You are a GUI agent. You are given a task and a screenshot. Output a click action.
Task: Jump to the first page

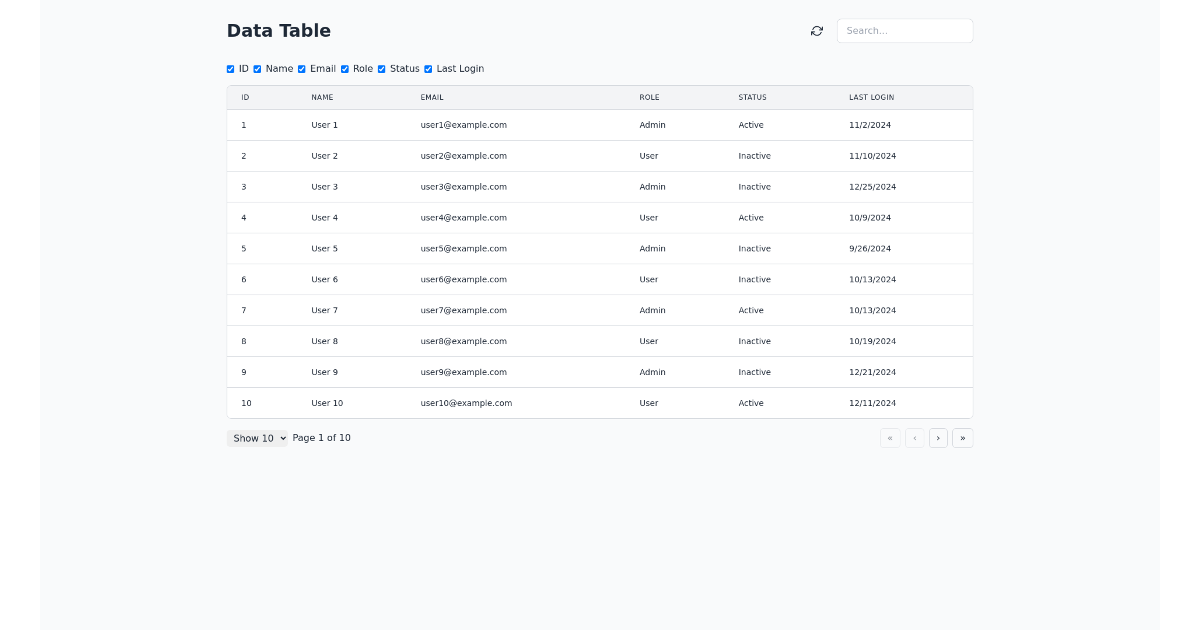[x=890, y=437]
